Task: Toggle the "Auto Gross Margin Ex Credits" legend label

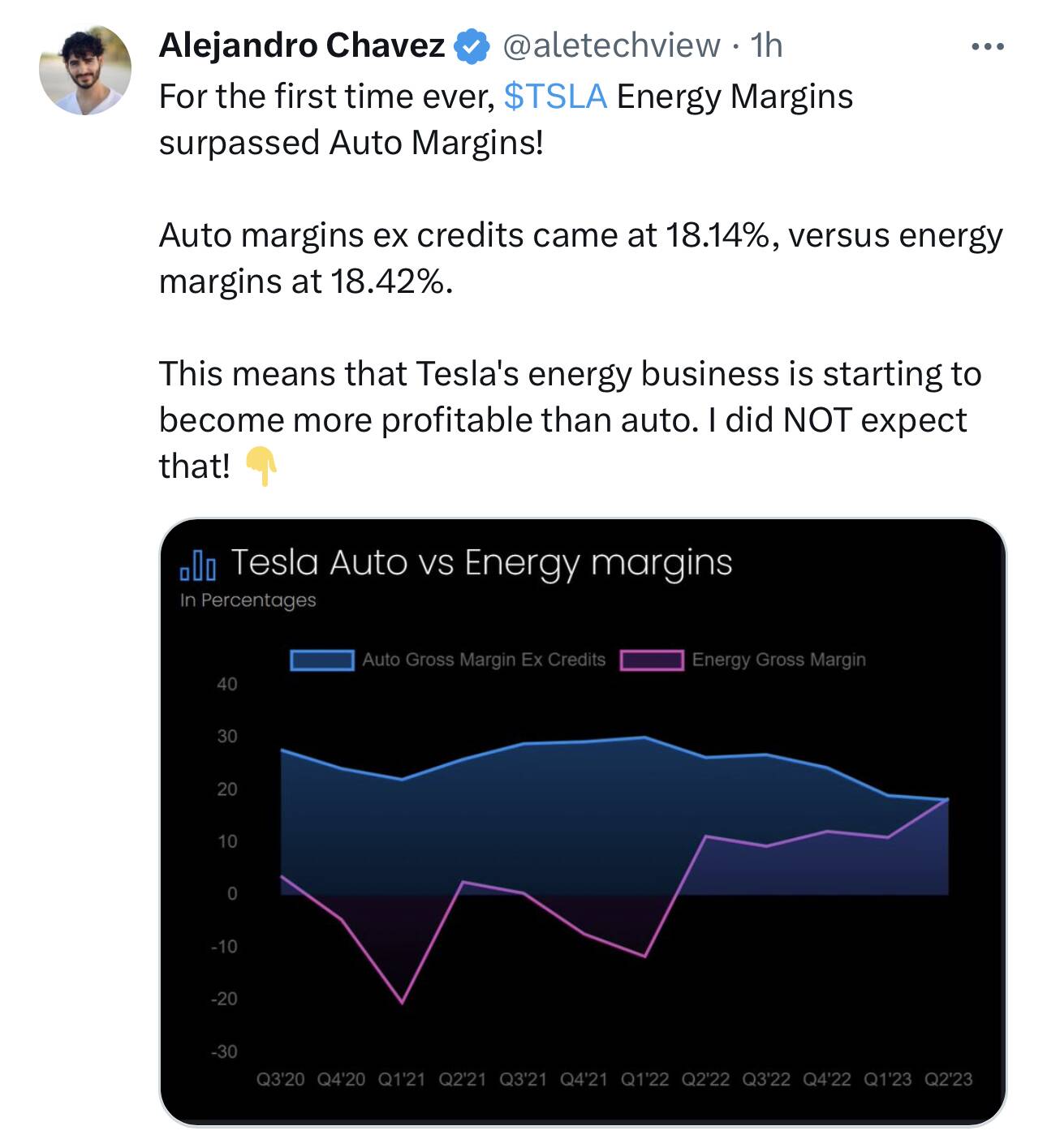Action: pyautogui.click(x=484, y=660)
